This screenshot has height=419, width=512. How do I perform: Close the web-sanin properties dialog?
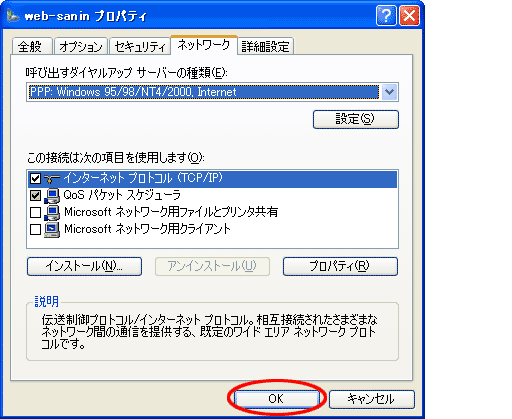pos(409,16)
